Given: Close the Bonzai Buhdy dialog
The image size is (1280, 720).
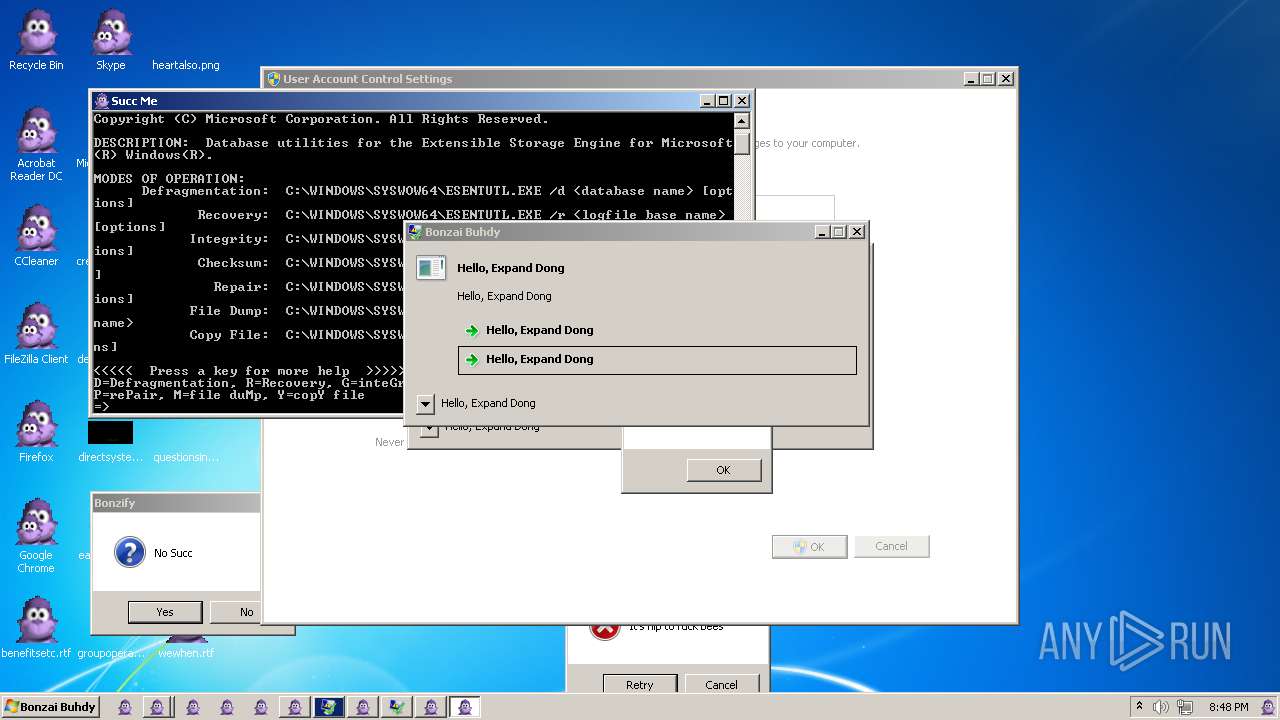Looking at the screenshot, I should [857, 232].
